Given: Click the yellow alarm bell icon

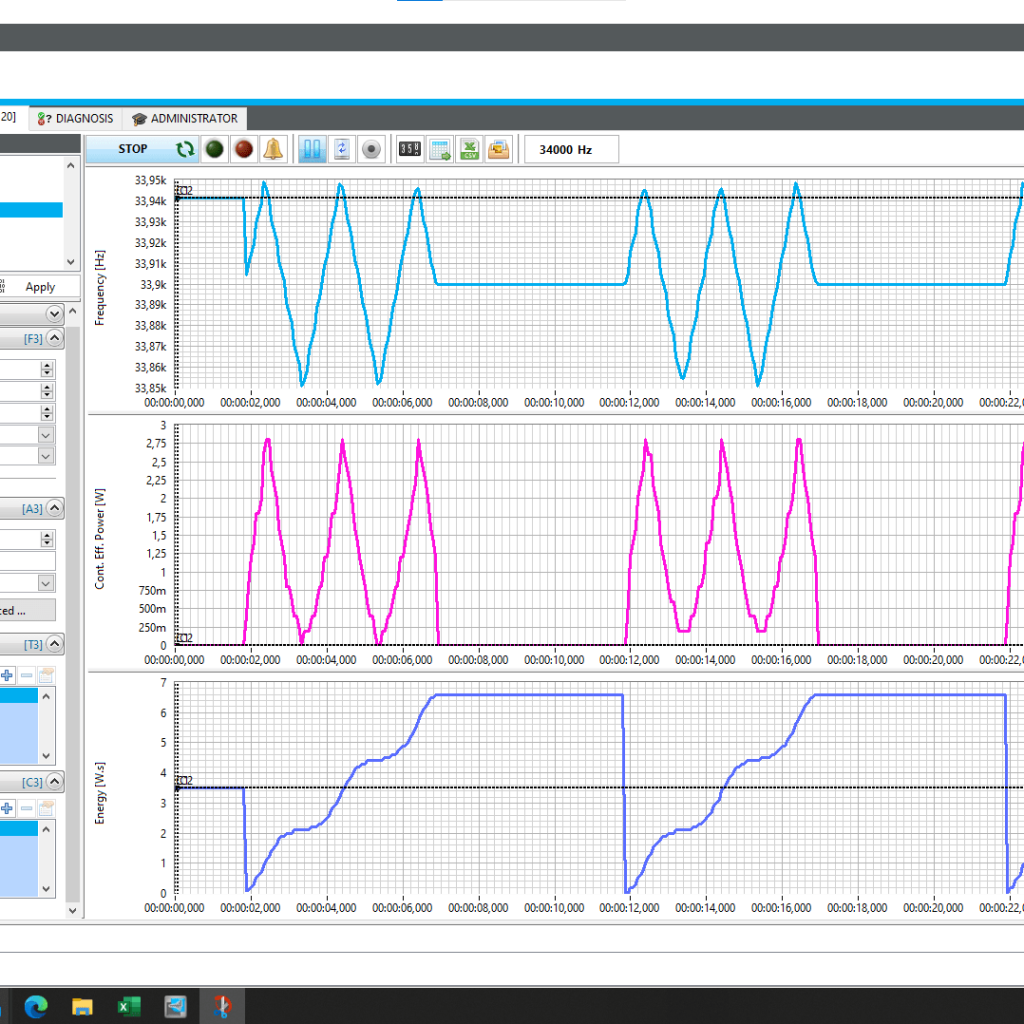Looking at the screenshot, I should click(x=273, y=149).
